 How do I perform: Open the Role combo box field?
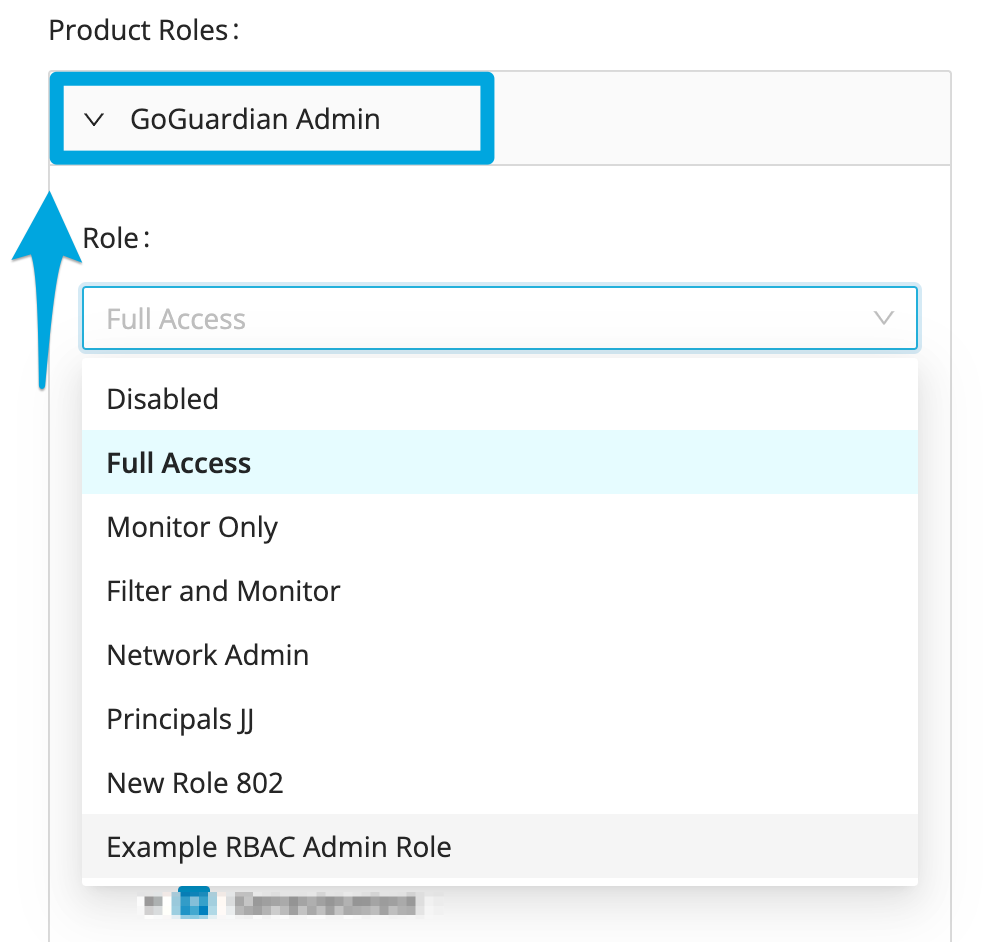pos(480,319)
